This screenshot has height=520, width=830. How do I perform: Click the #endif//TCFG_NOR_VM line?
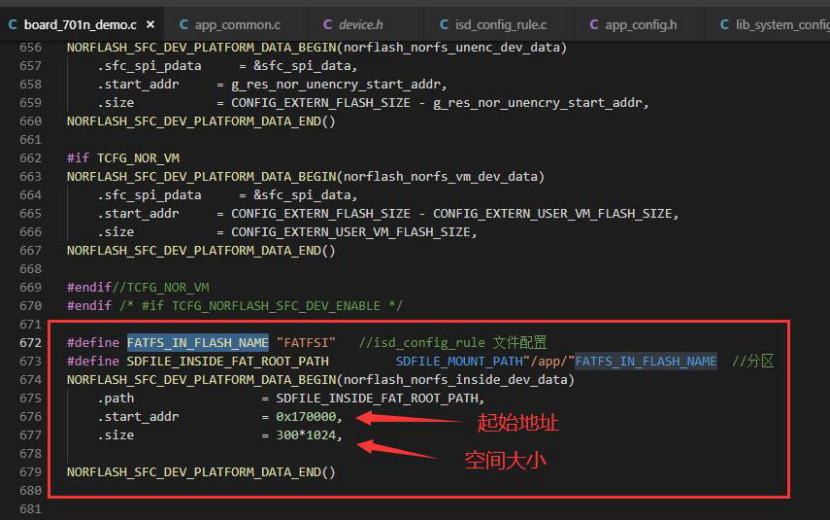click(x=138, y=287)
